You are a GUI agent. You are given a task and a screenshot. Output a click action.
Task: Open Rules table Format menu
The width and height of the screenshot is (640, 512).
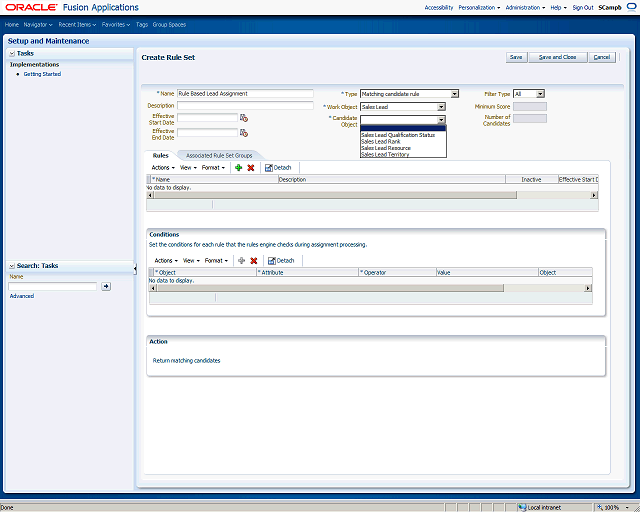pyautogui.click(x=213, y=167)
